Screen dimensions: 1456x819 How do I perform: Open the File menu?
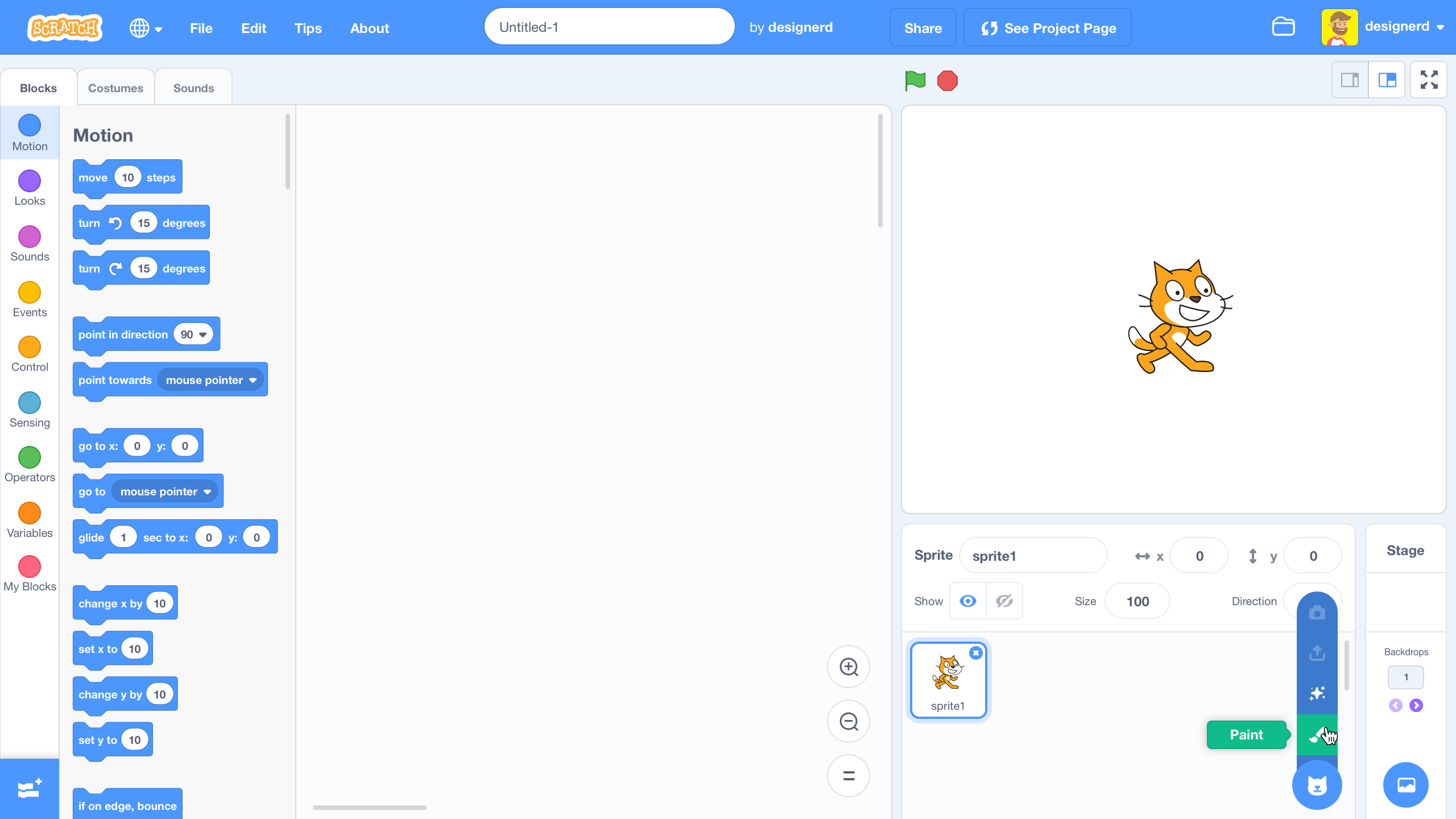tap(200, 28)
